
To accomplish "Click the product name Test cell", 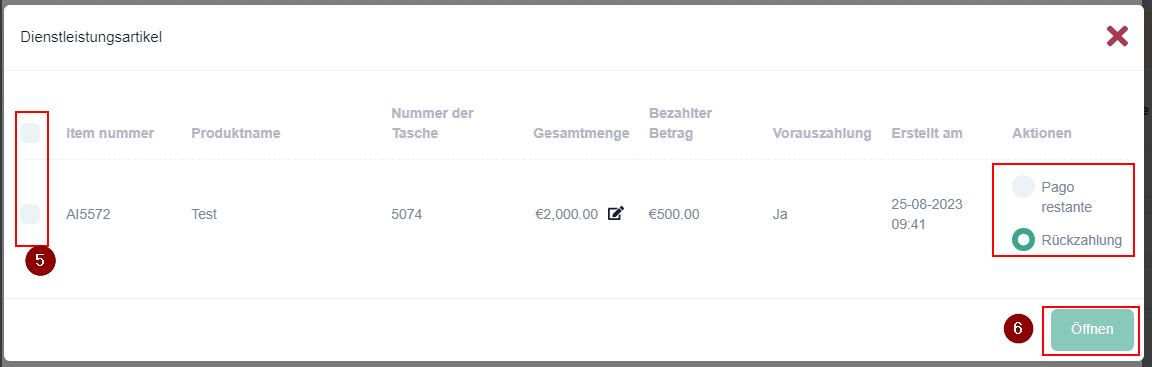I will pyautogui.click(x=204, y=215).
